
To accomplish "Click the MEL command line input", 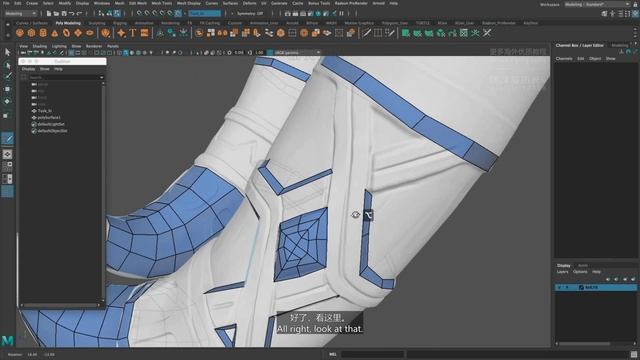I will tap(372, 354).
